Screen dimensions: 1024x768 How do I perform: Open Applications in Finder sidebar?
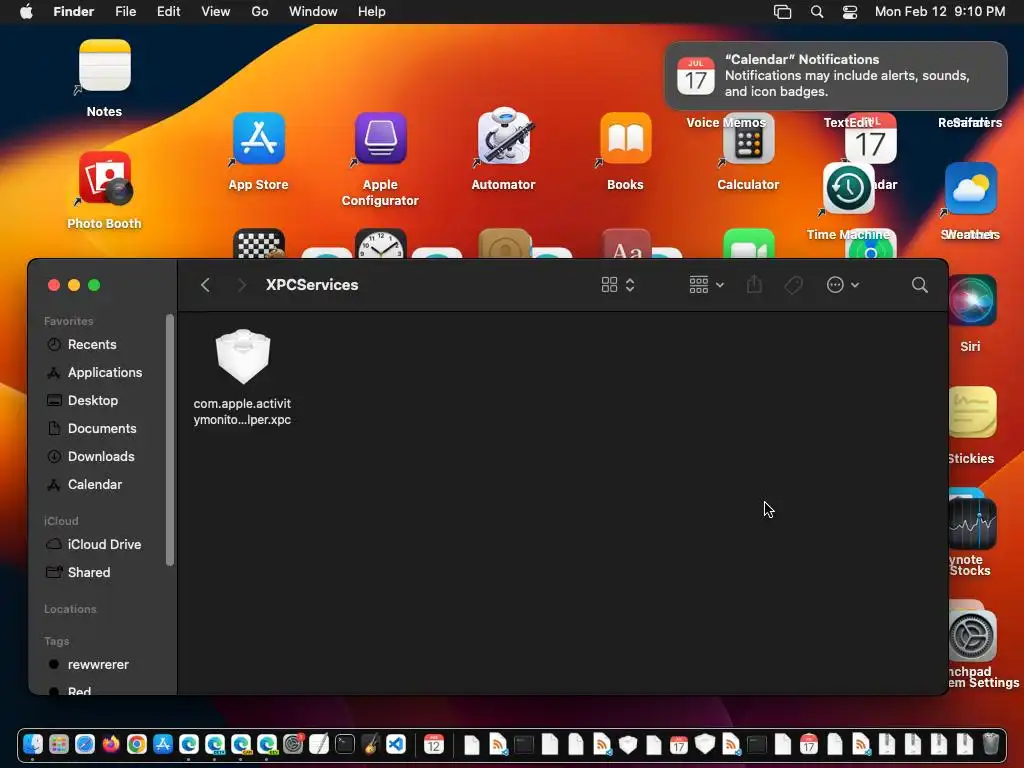[x=104, y=372]
